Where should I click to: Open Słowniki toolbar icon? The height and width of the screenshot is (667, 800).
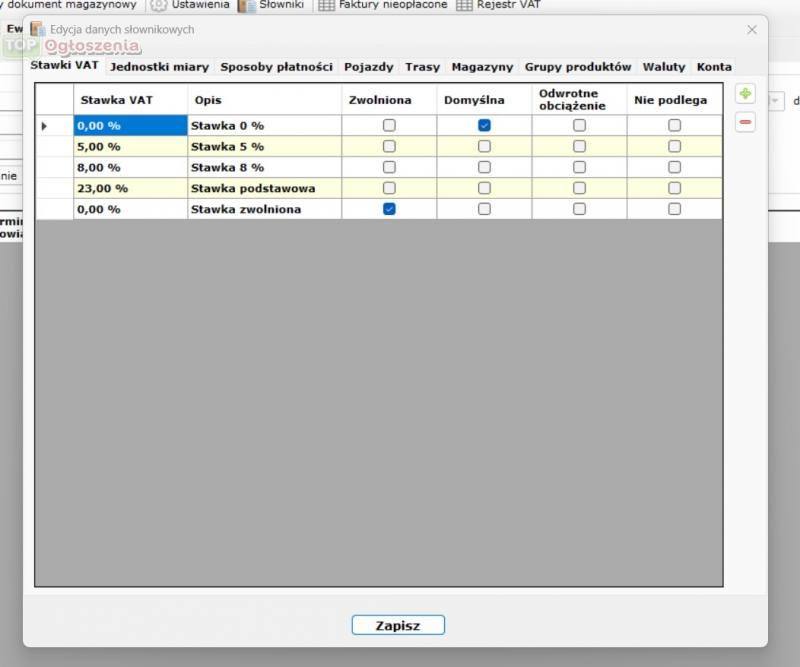(247, 5)
